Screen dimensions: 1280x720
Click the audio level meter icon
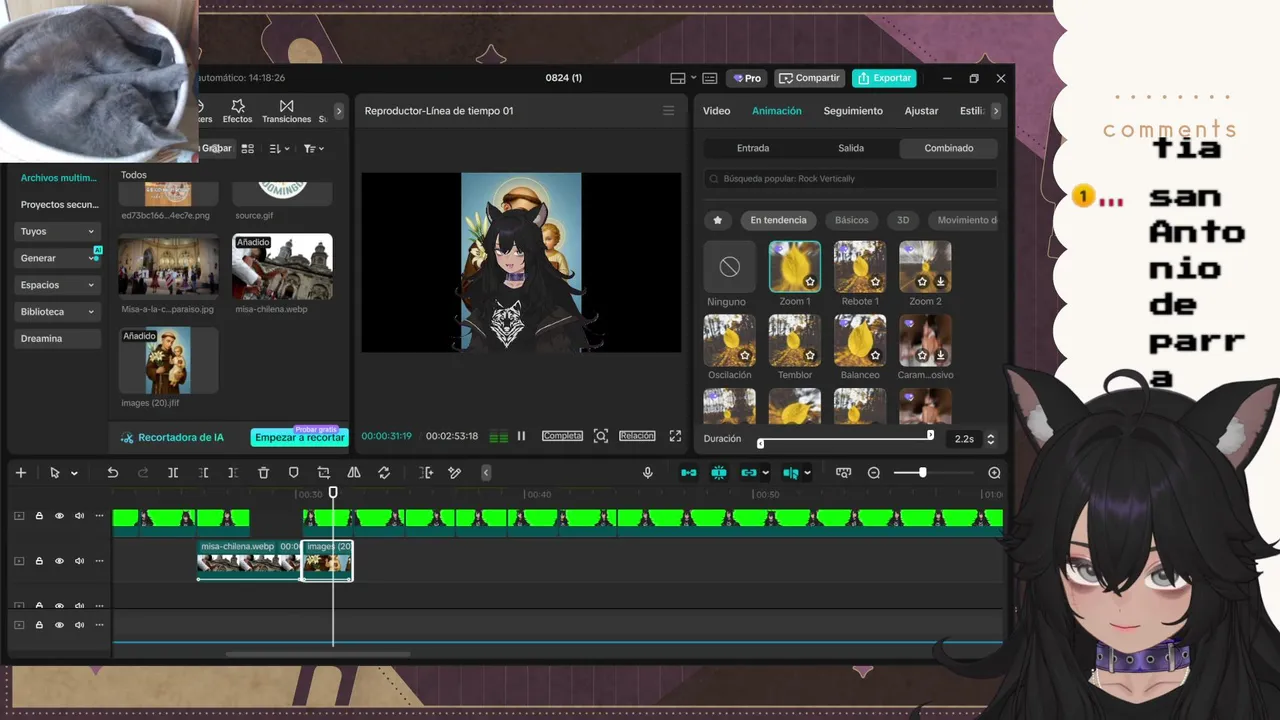(x=498, y=436)
